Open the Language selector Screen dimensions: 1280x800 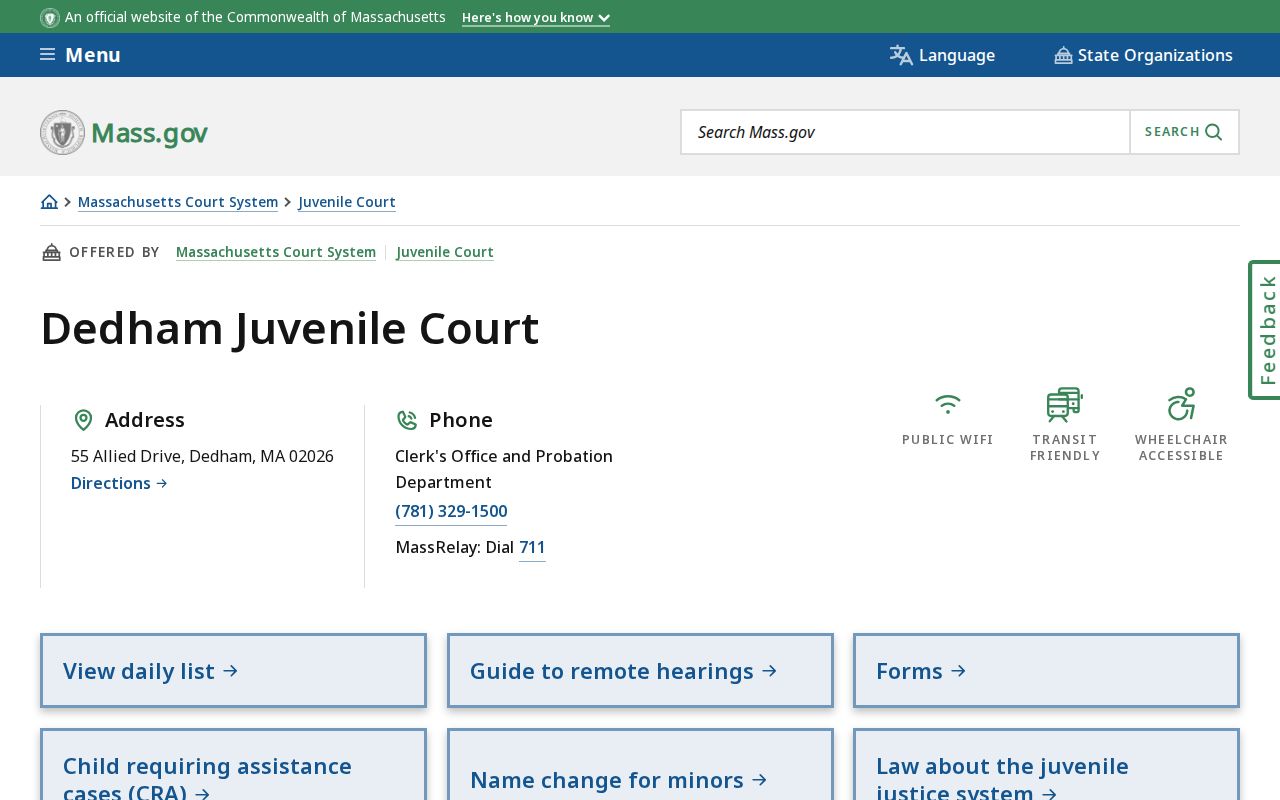tap(942, 55)
